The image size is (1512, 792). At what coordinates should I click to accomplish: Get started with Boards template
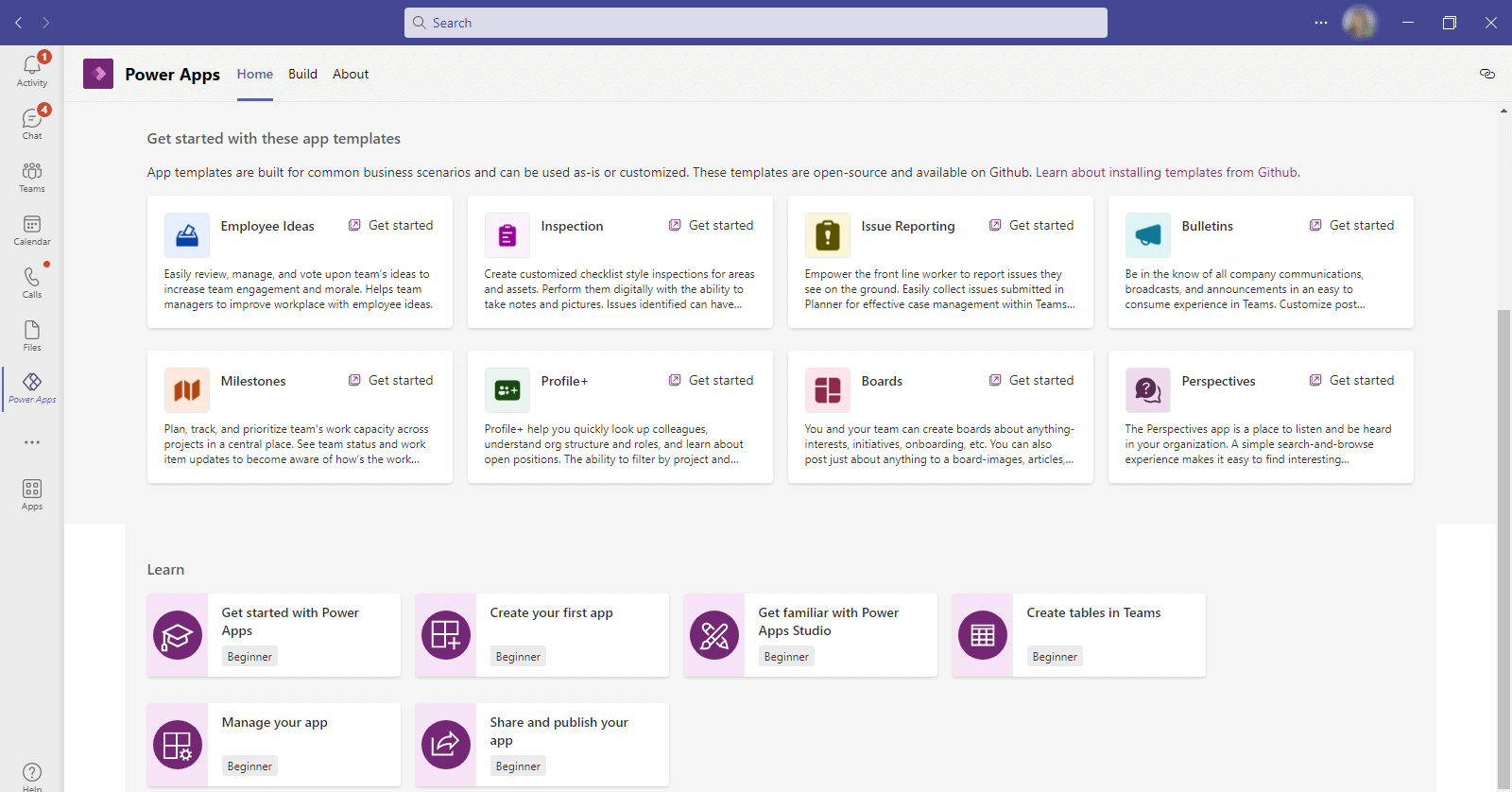point(1032,380)
